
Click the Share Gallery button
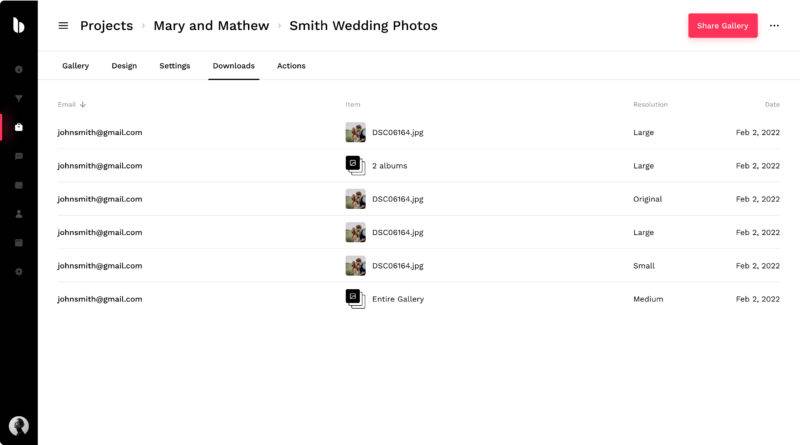[722, 26]
